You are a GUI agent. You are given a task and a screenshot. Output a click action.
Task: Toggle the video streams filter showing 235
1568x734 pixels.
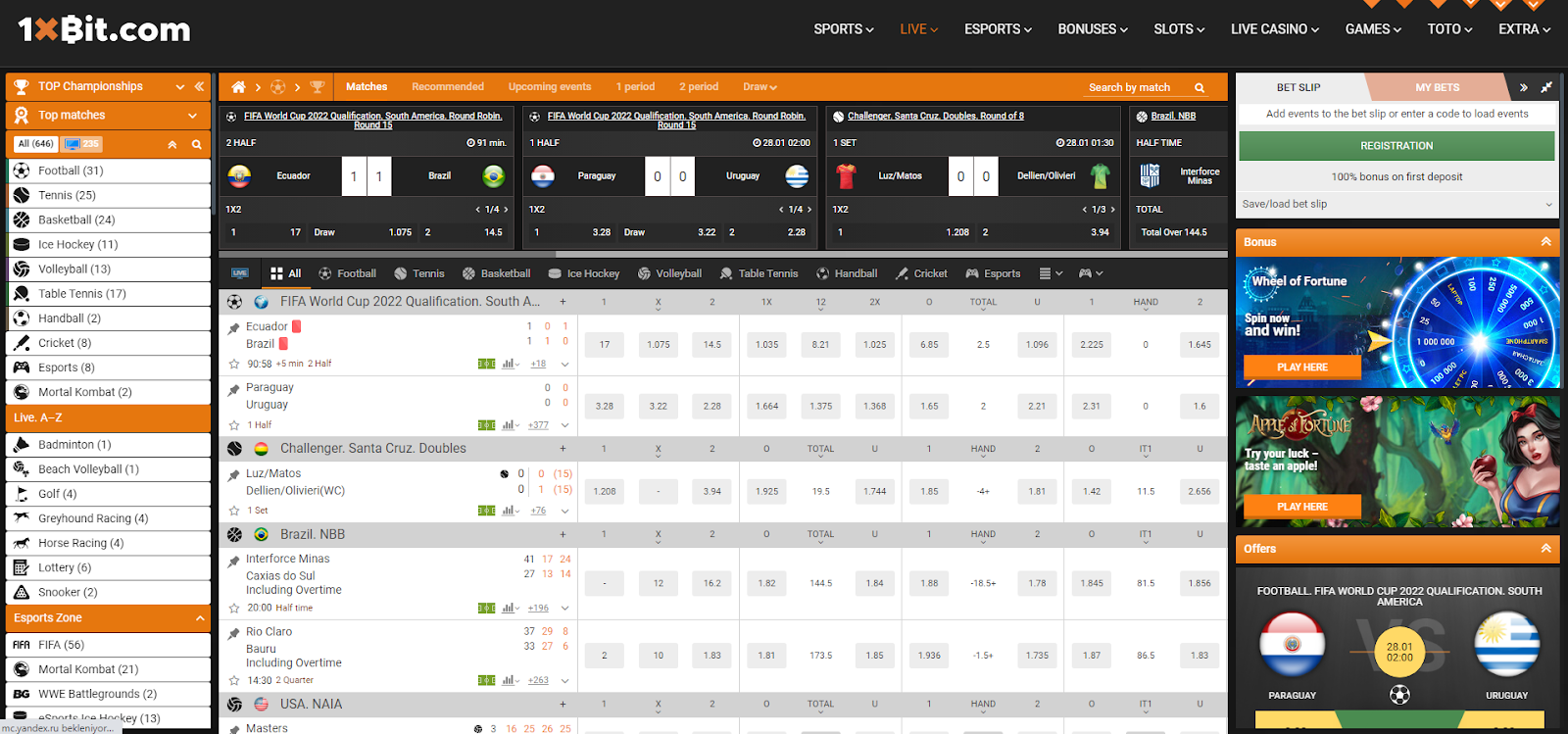[x=82, y=144]
